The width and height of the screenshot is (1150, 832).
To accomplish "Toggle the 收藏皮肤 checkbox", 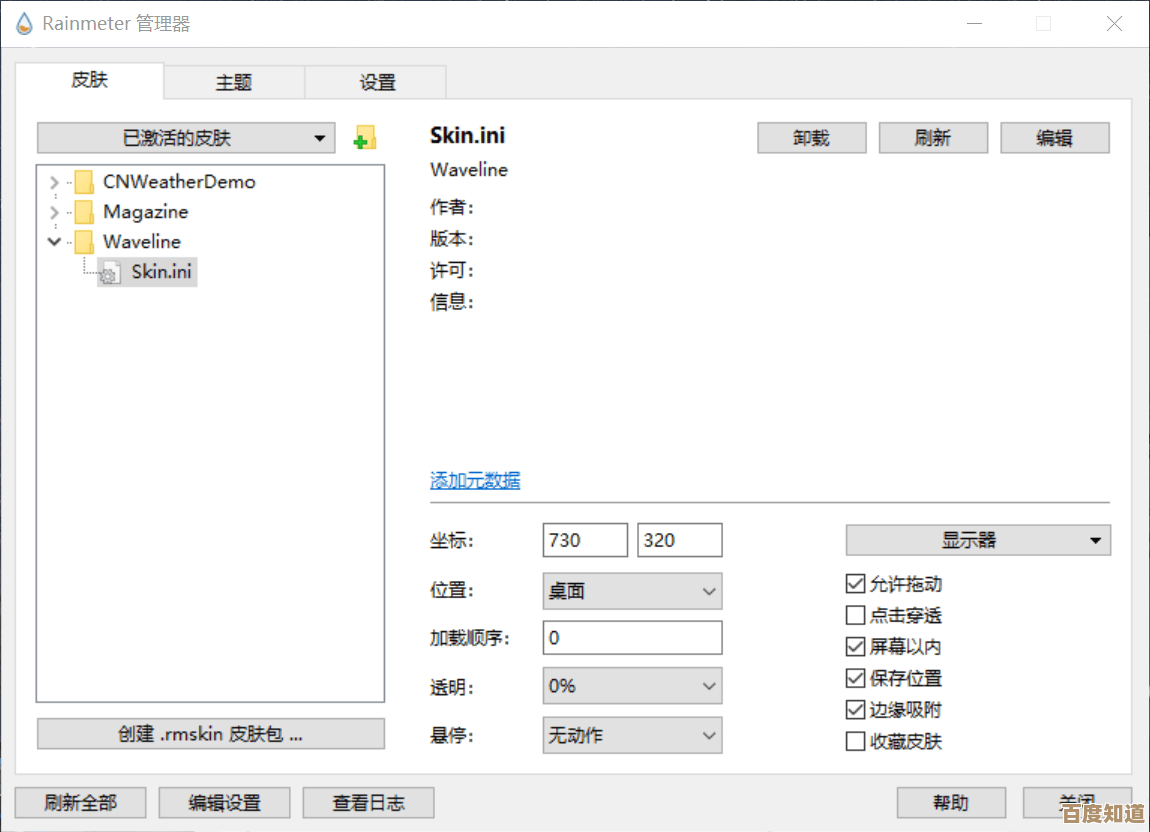I will (855, 741).
